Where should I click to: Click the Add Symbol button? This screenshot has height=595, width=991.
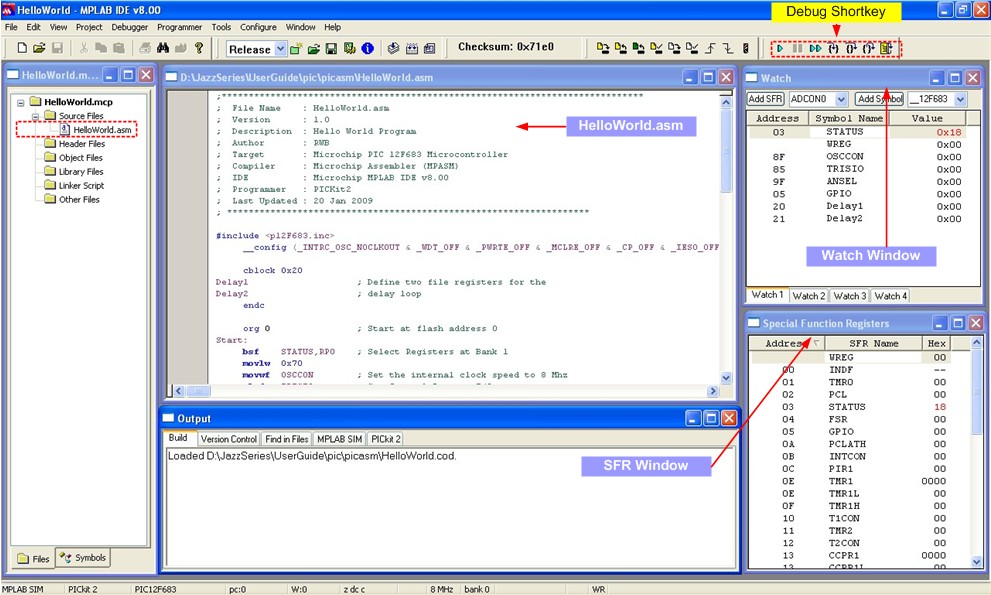(879, 99)
